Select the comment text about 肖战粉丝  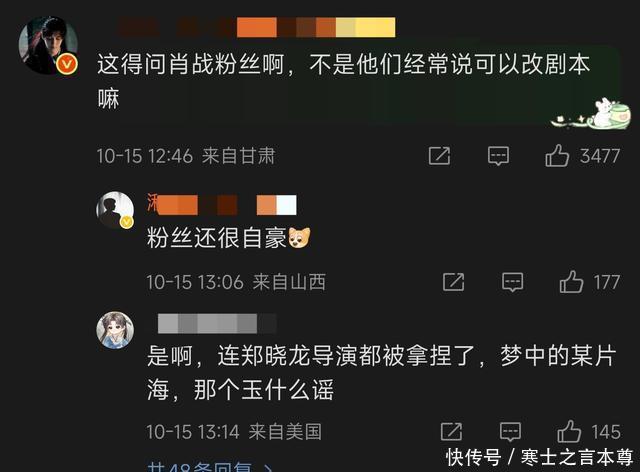pos(344,81)
